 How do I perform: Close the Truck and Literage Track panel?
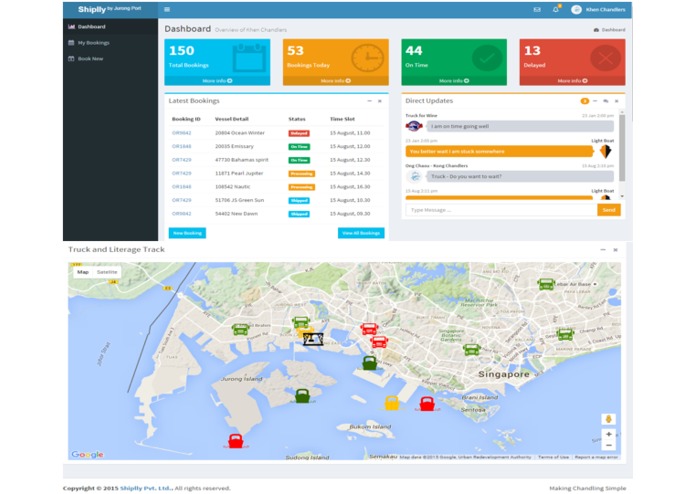[x=615, y=250]
